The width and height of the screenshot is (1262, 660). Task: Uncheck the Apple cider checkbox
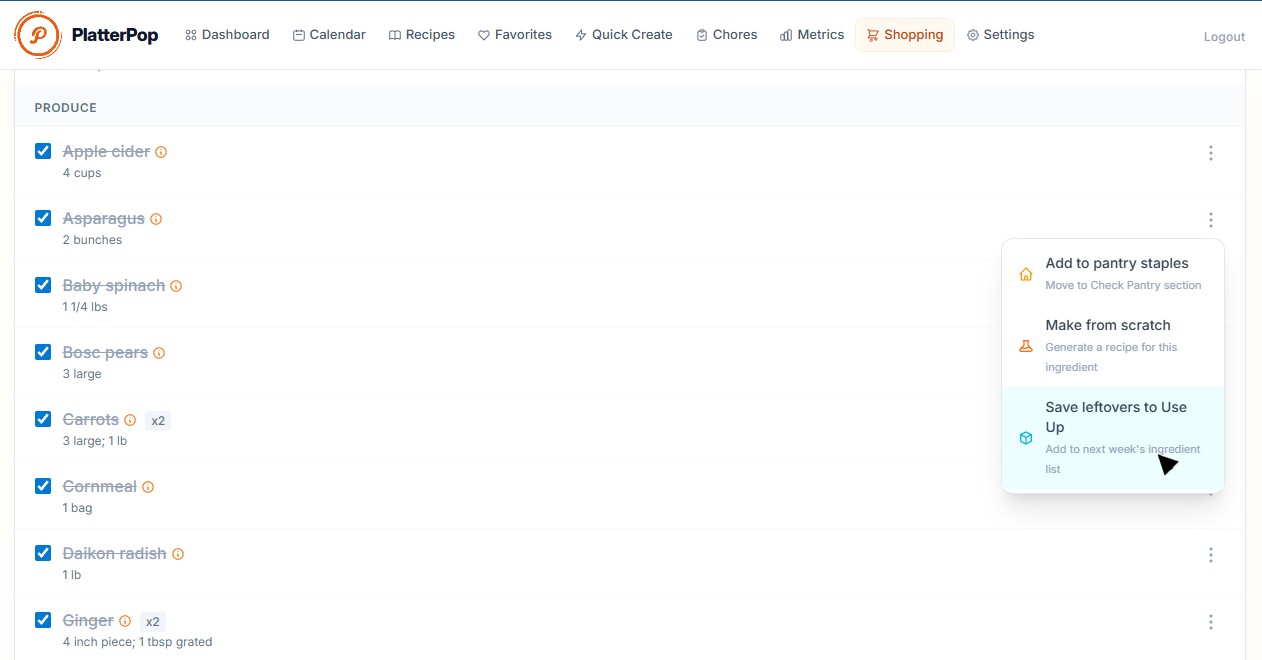coord(43,151)
